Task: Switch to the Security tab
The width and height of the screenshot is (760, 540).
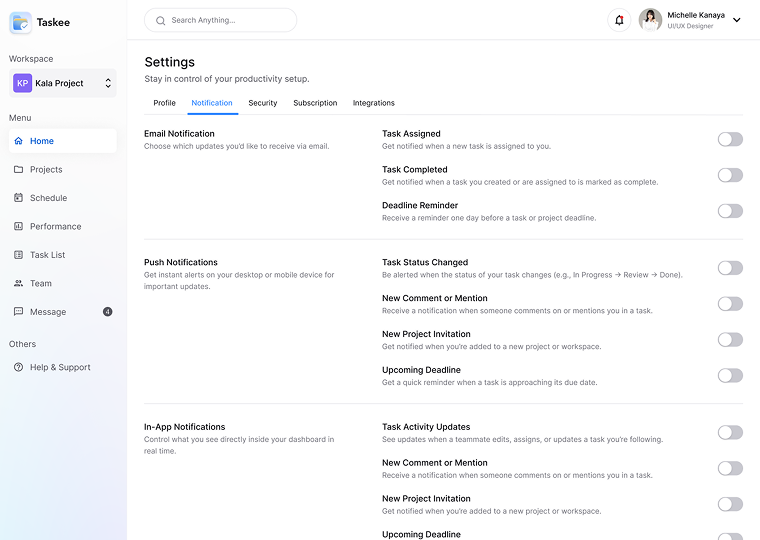Action: tap(263, 103)
